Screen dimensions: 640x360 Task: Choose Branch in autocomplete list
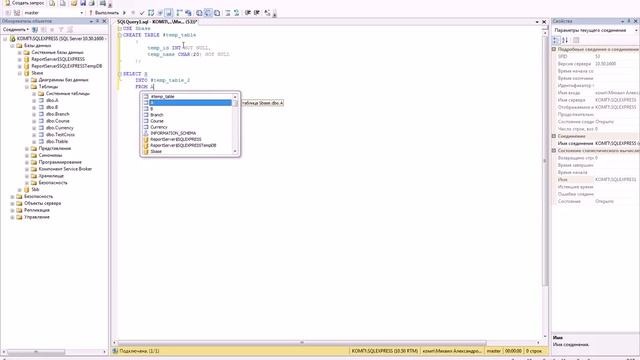[x=187, y=115]
